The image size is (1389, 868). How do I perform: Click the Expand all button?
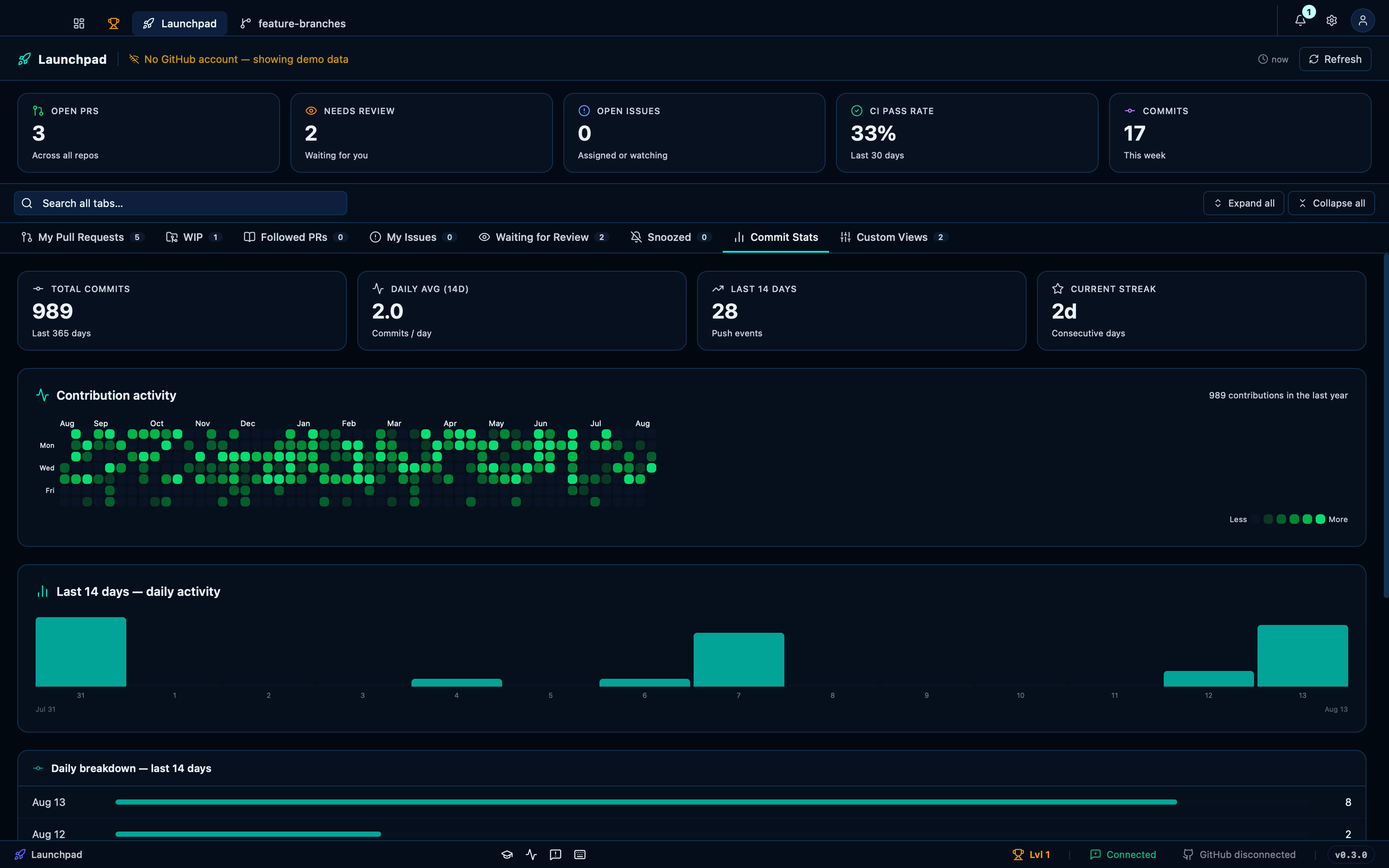click(x=1243, y=203)
